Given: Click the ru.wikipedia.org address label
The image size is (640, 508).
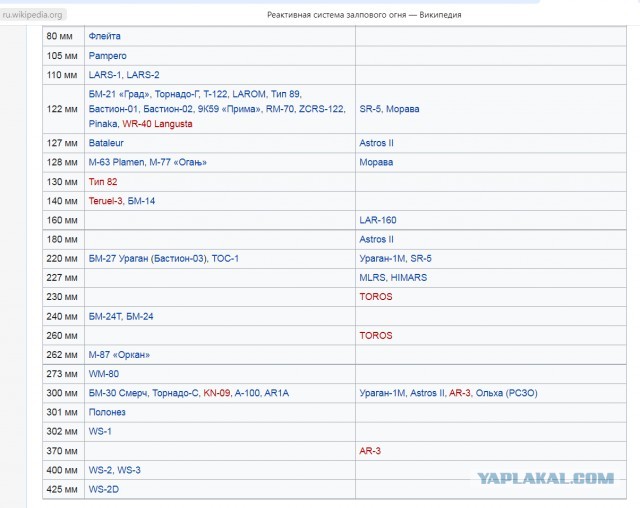Looking at the screenshot, I should click(33, 15).
